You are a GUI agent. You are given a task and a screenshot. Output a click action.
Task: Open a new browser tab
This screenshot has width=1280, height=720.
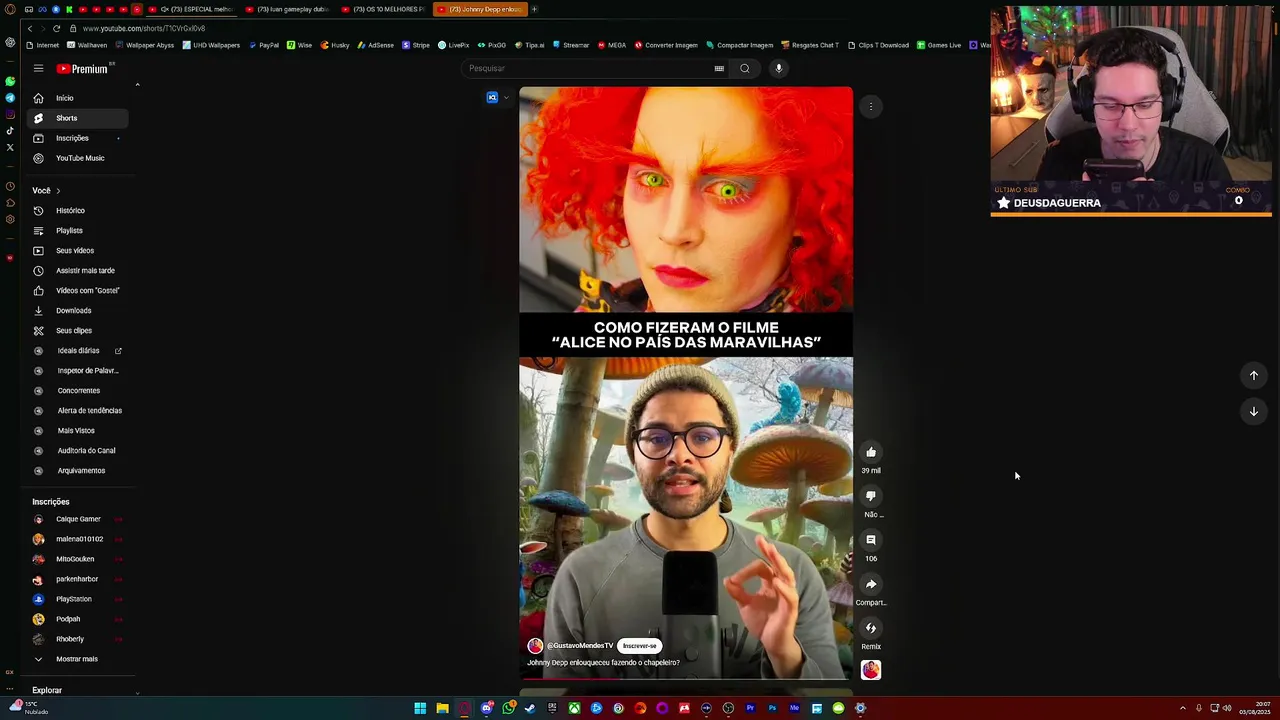(x=534, y=9)
